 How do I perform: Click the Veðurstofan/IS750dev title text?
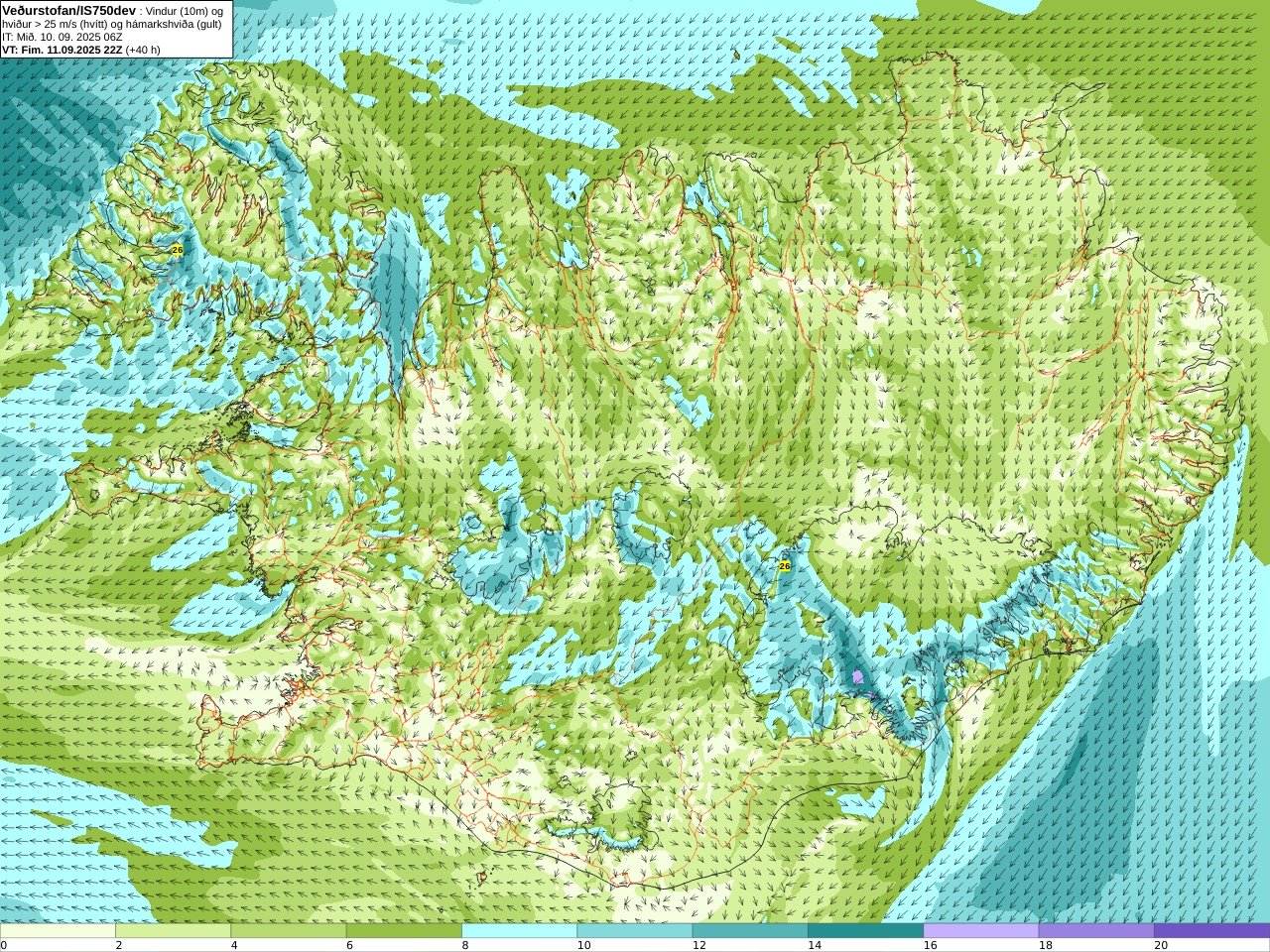pyautogui.click(x=69, y=10)
